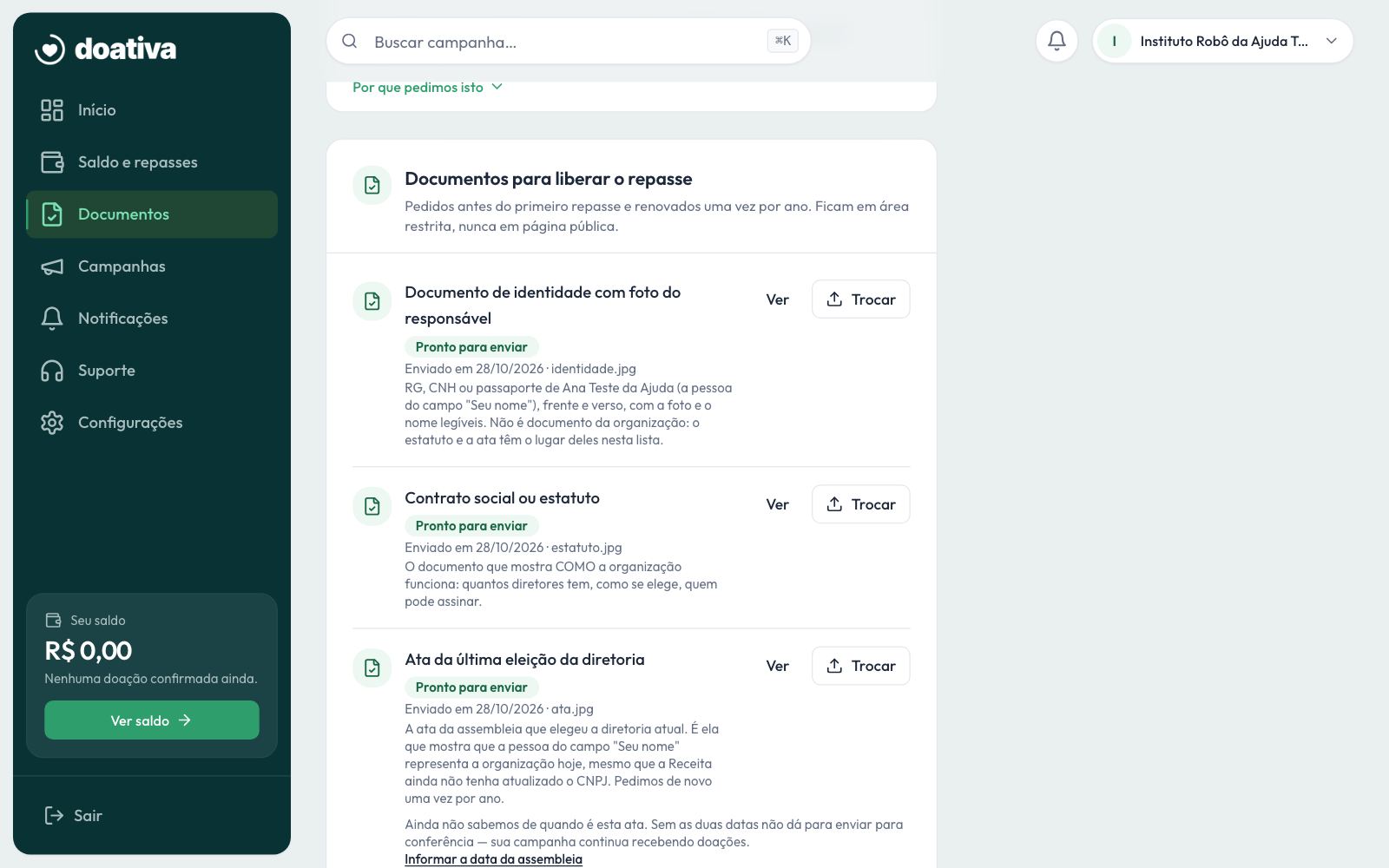Click Trocar for Contrato social ou estatuto
Screen dimensions: 1389x868
tap(860, 504)
